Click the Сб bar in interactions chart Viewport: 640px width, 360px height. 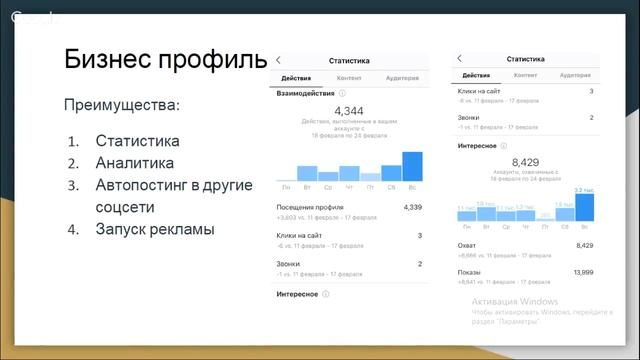click(x=391, y=173)
